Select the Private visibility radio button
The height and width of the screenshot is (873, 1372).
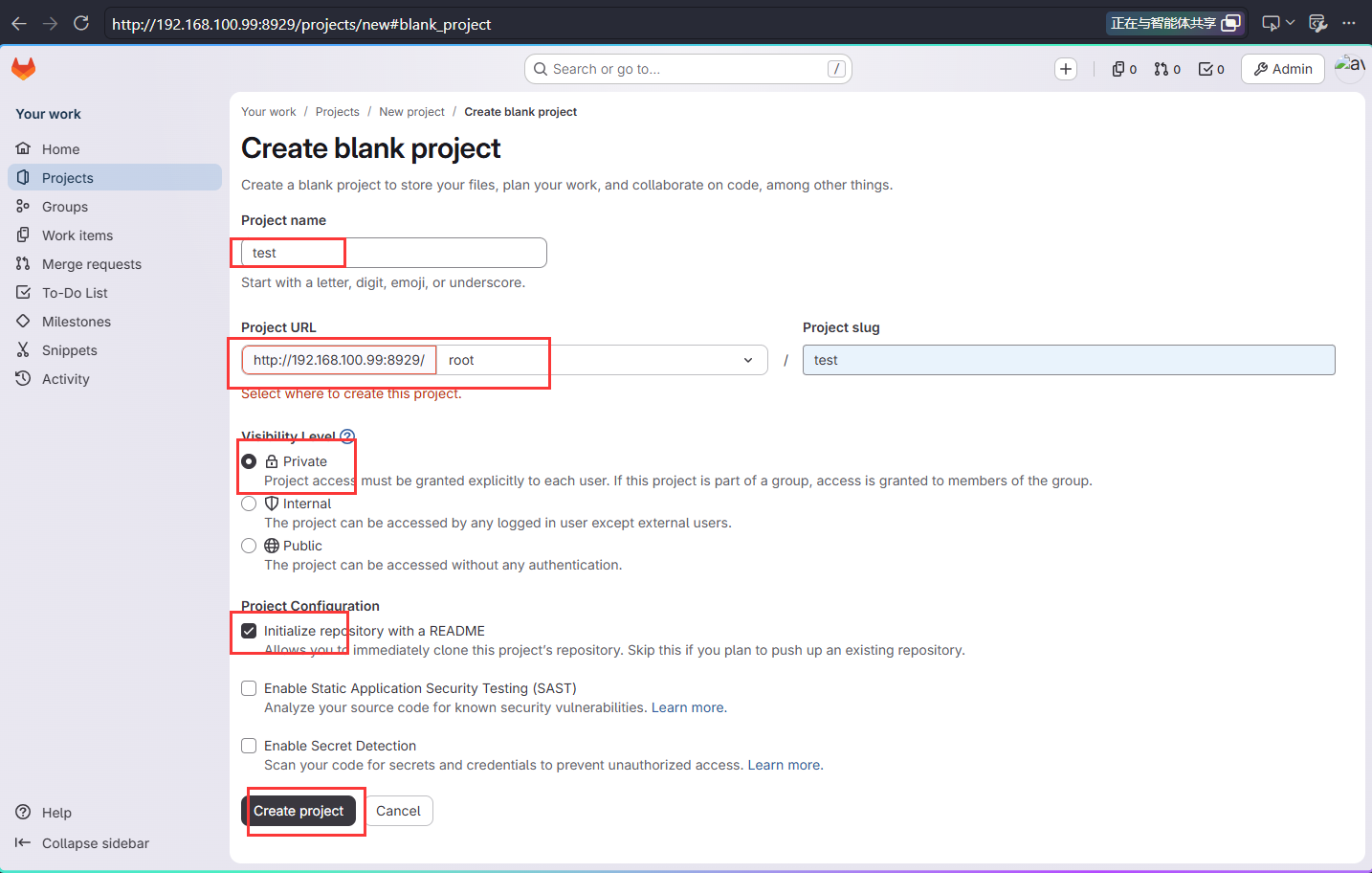249,461
